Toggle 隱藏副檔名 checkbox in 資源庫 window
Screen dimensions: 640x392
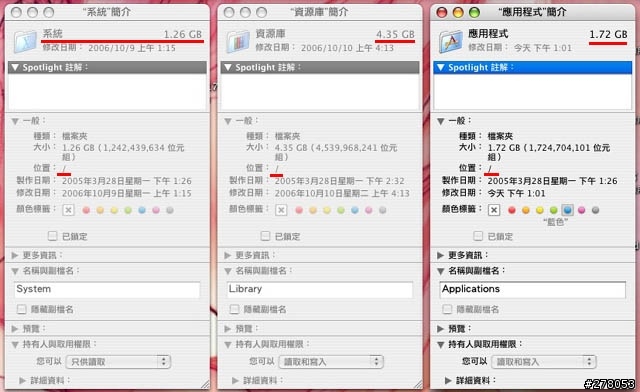pos(234,309)
